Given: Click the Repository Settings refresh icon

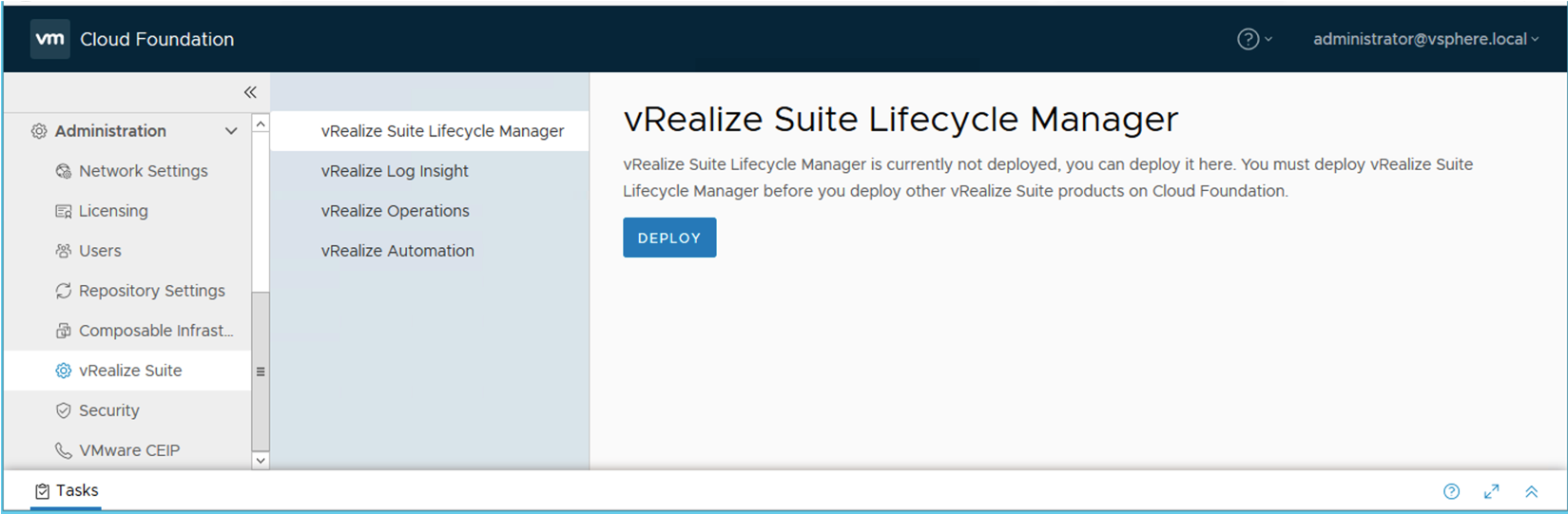Looking at the screenshot, I should 64,291.
